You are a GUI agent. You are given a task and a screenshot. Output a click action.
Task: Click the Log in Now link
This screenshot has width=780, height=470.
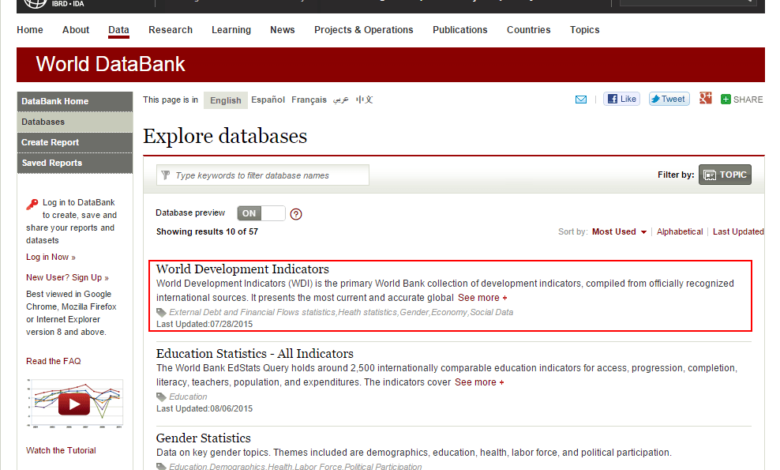pyautogui.click(x=51, y=257)
